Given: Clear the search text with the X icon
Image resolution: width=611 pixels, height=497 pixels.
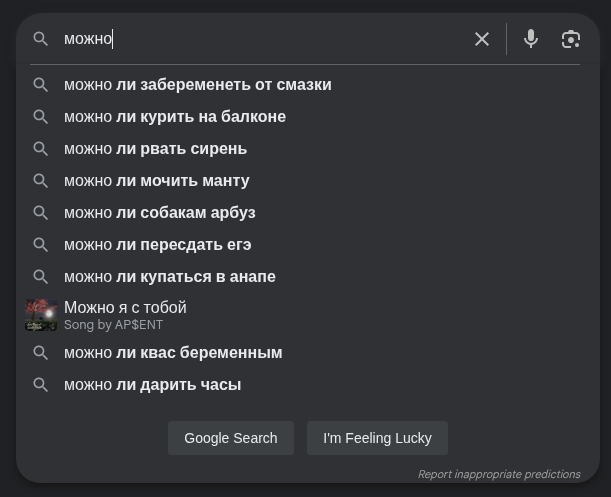Looking at the screenshot, I should click(482, 39).
